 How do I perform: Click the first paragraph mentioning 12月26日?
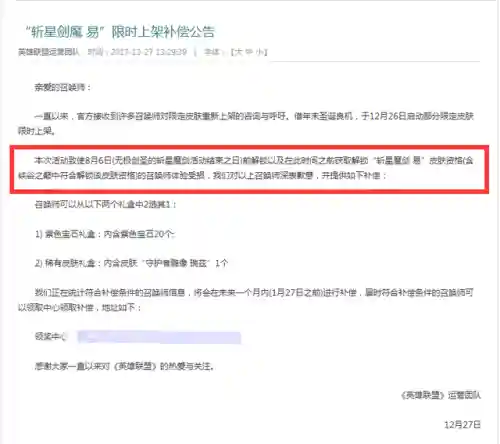246,123
